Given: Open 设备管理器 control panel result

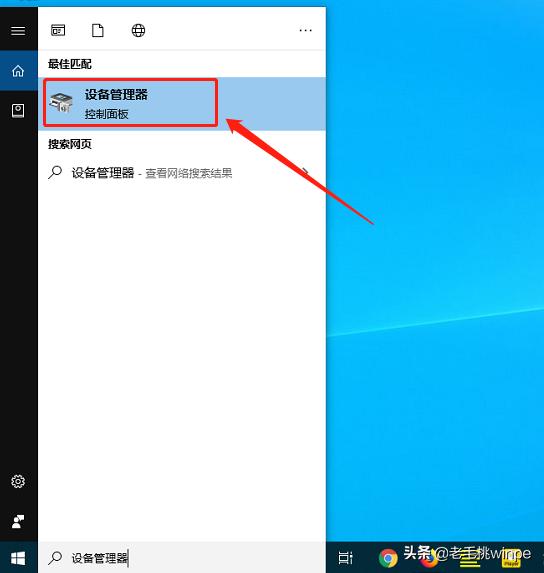Looking at the screenshot, I should pyautogui.click(x=182, y=103).
